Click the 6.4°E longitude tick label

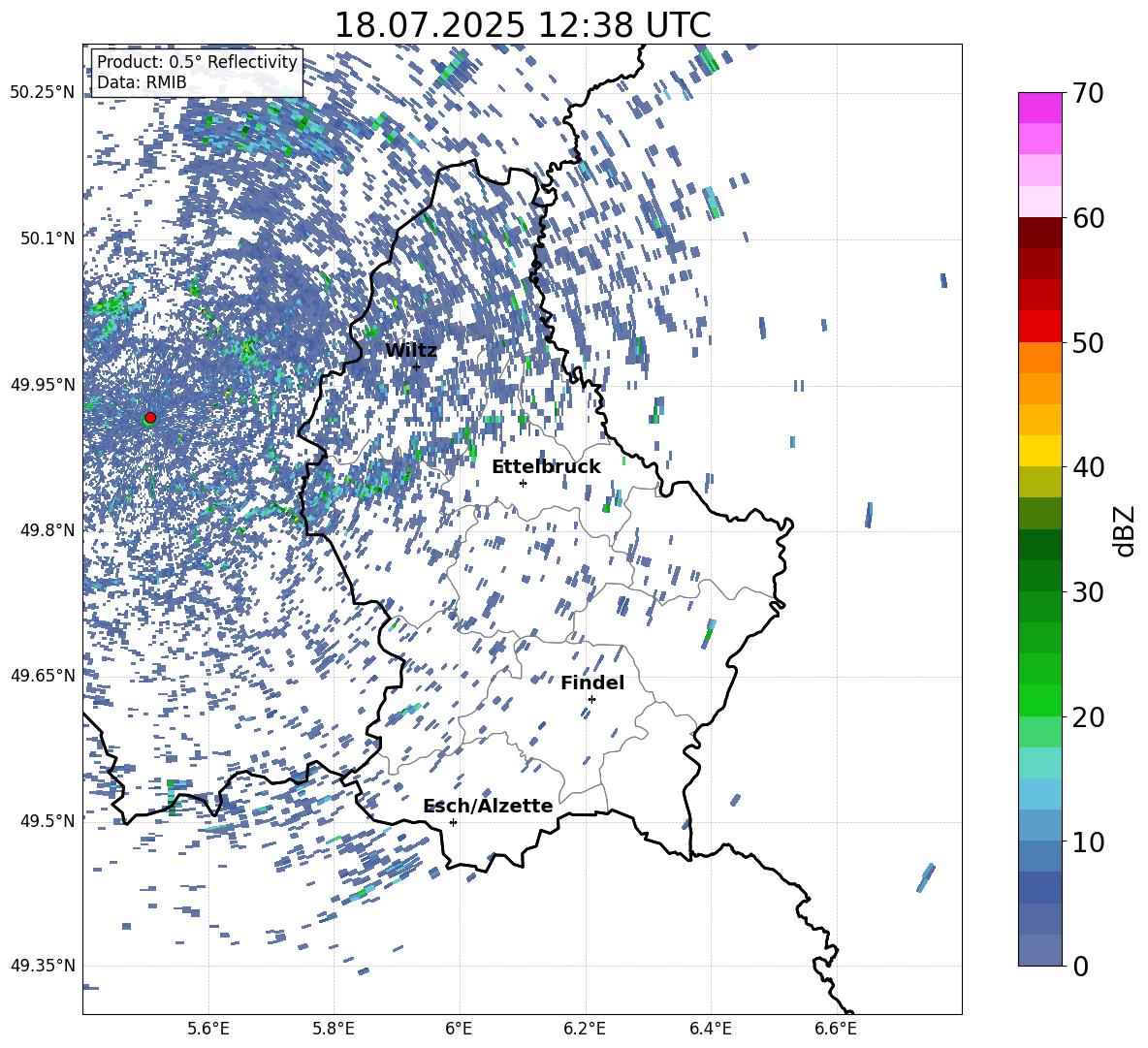[710, 1029]
